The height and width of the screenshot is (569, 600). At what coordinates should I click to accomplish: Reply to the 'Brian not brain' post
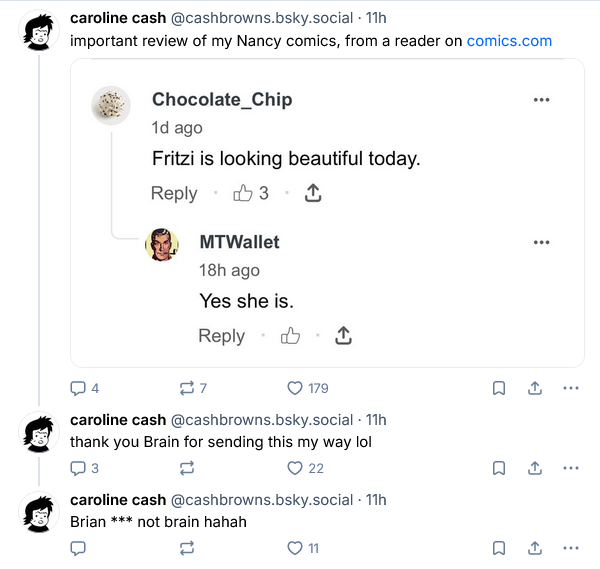pos(78,548)
